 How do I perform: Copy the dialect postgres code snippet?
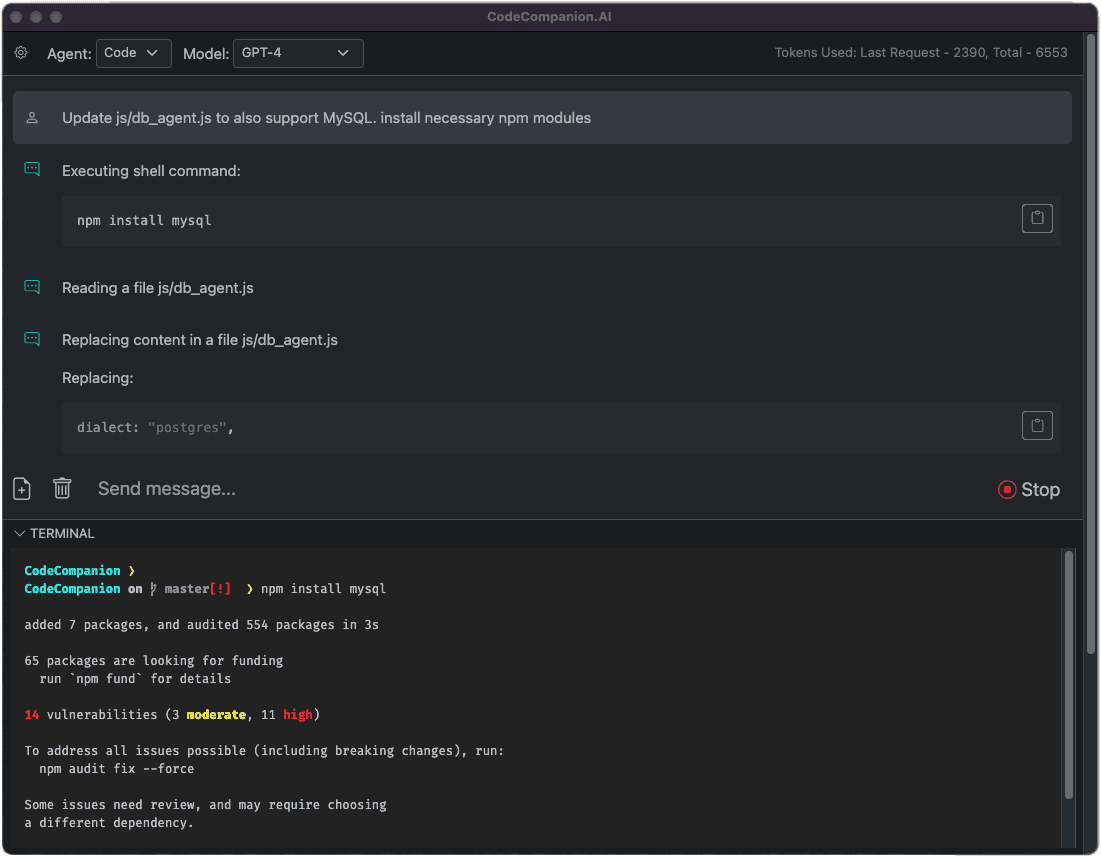1037,426
